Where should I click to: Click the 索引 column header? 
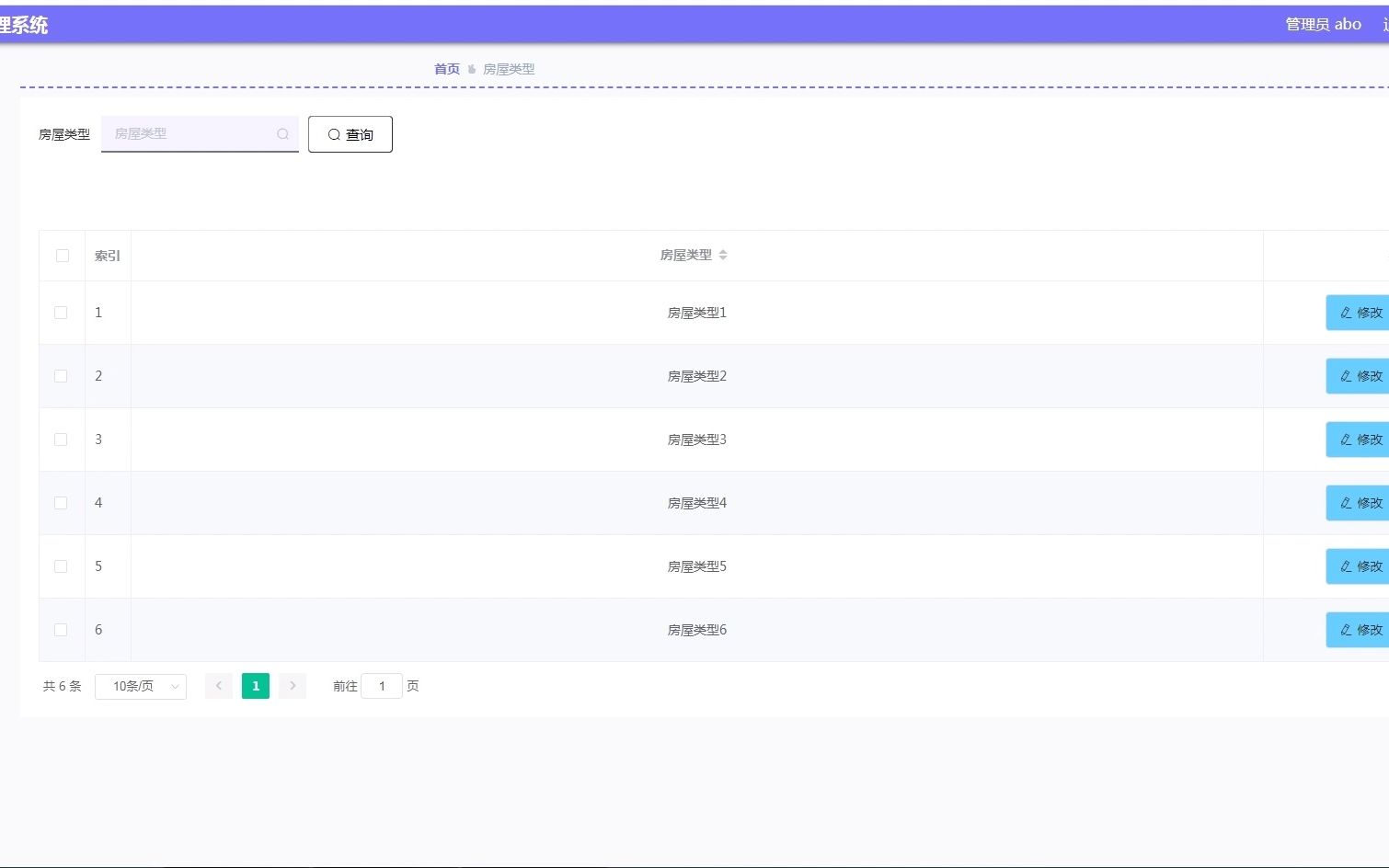(108, 256)
